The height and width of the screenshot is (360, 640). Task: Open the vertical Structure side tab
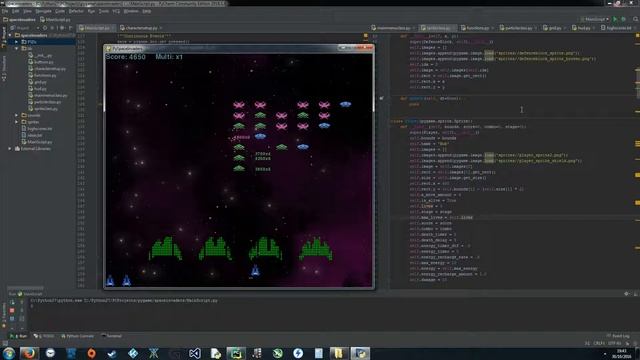(x=4, y=68)
